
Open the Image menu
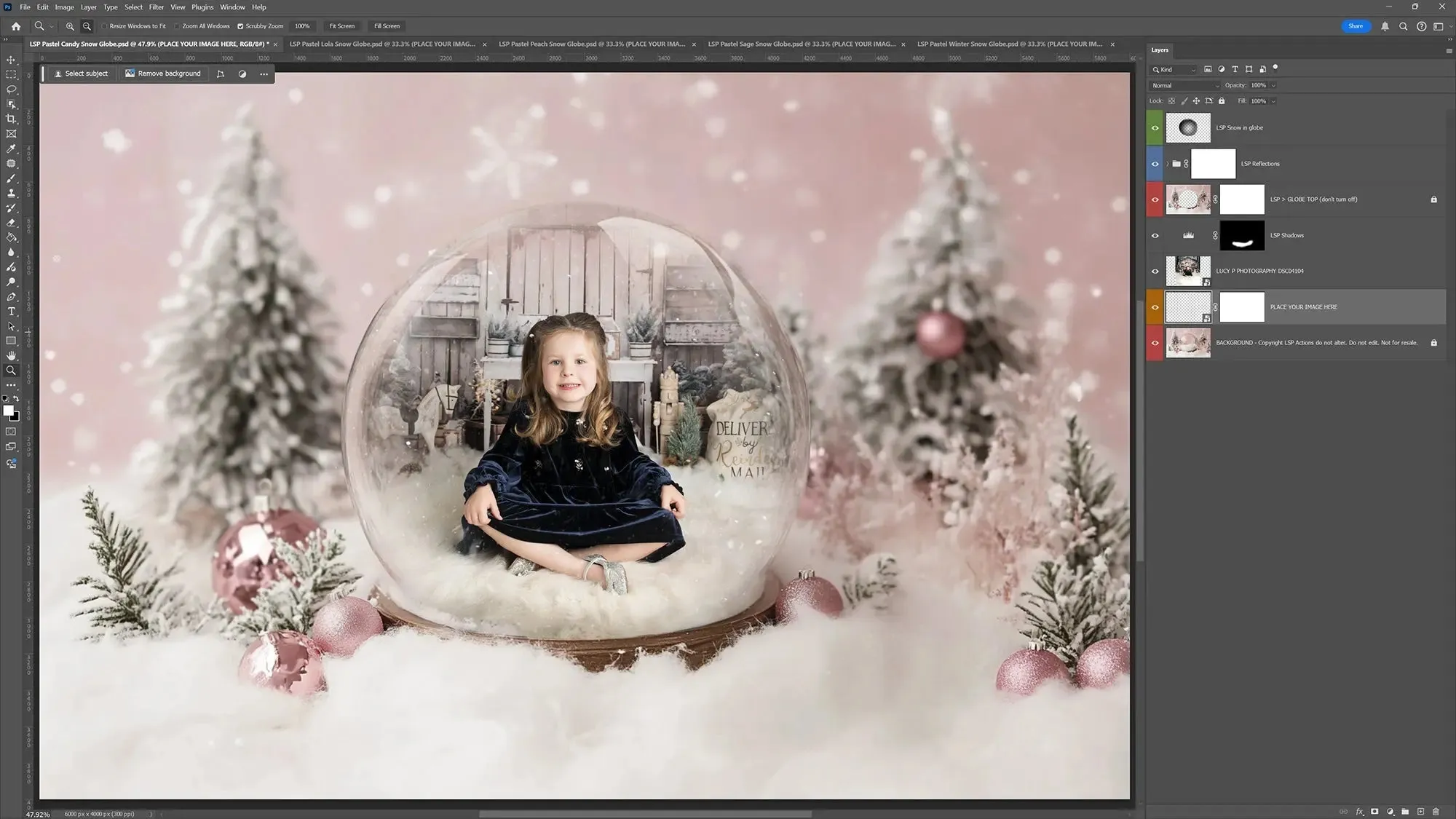pos(64,7)
